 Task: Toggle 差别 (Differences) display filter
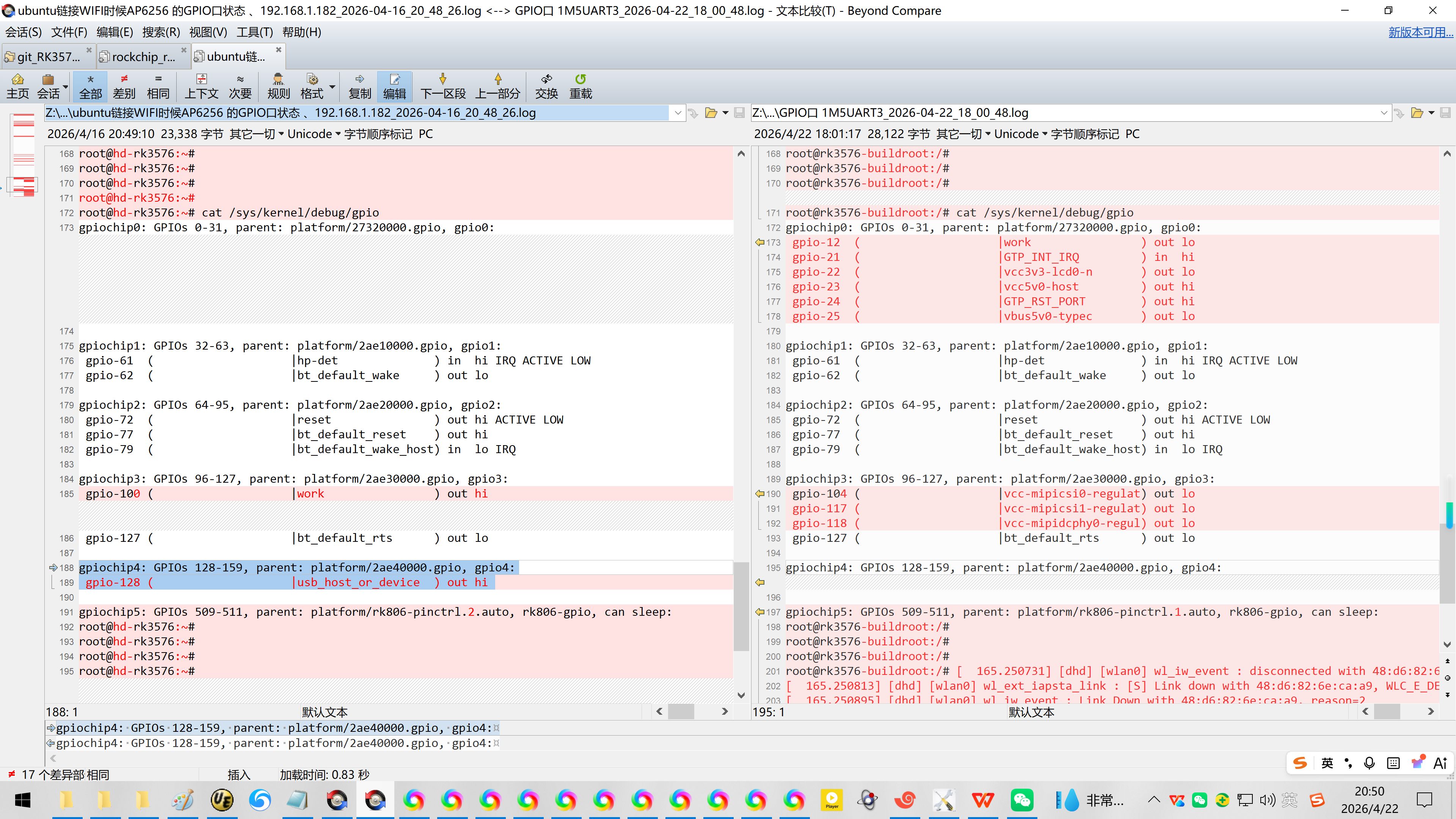point(124,86)
